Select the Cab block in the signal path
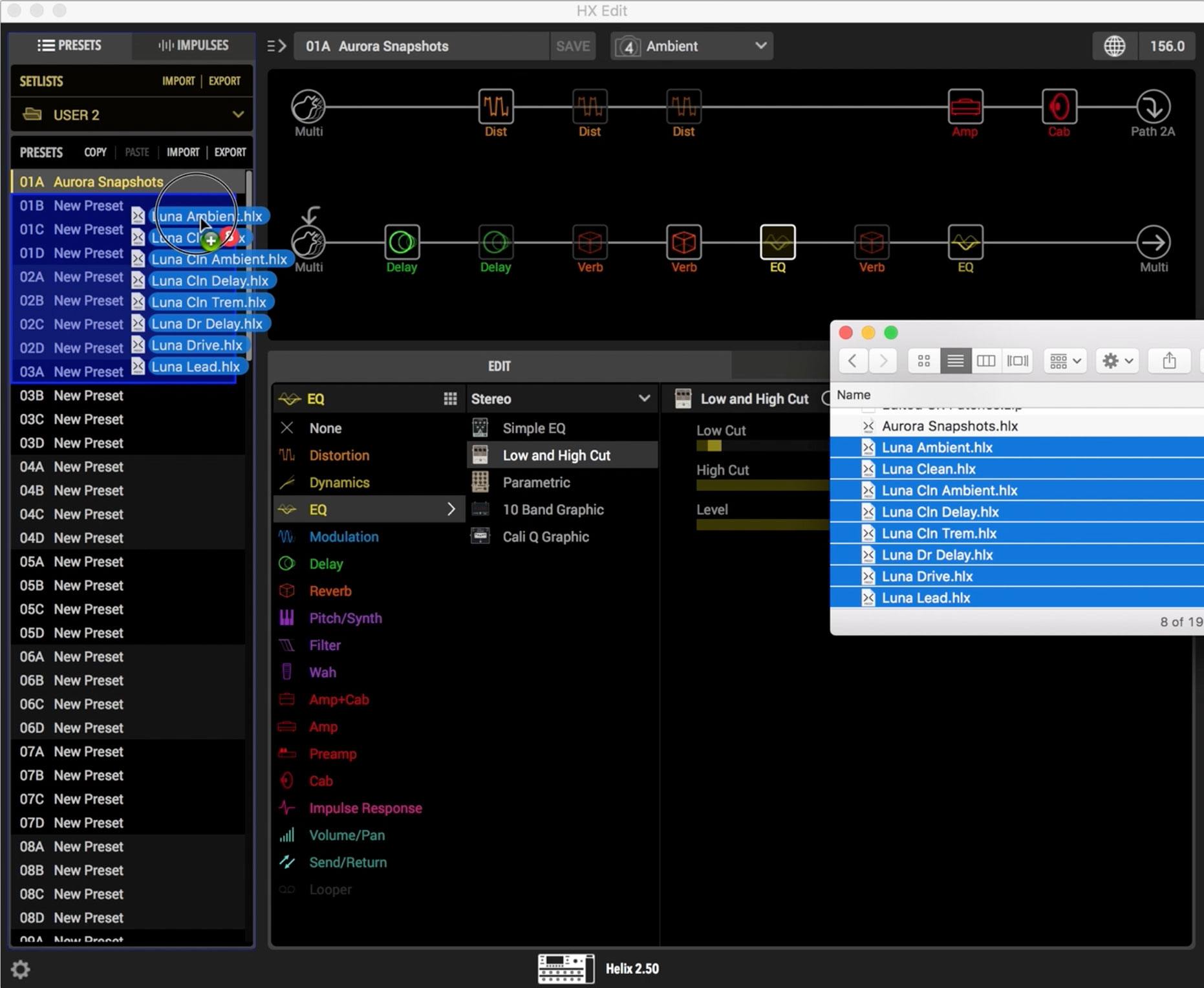1204x988 pixels. click(x=1059, y=107)
